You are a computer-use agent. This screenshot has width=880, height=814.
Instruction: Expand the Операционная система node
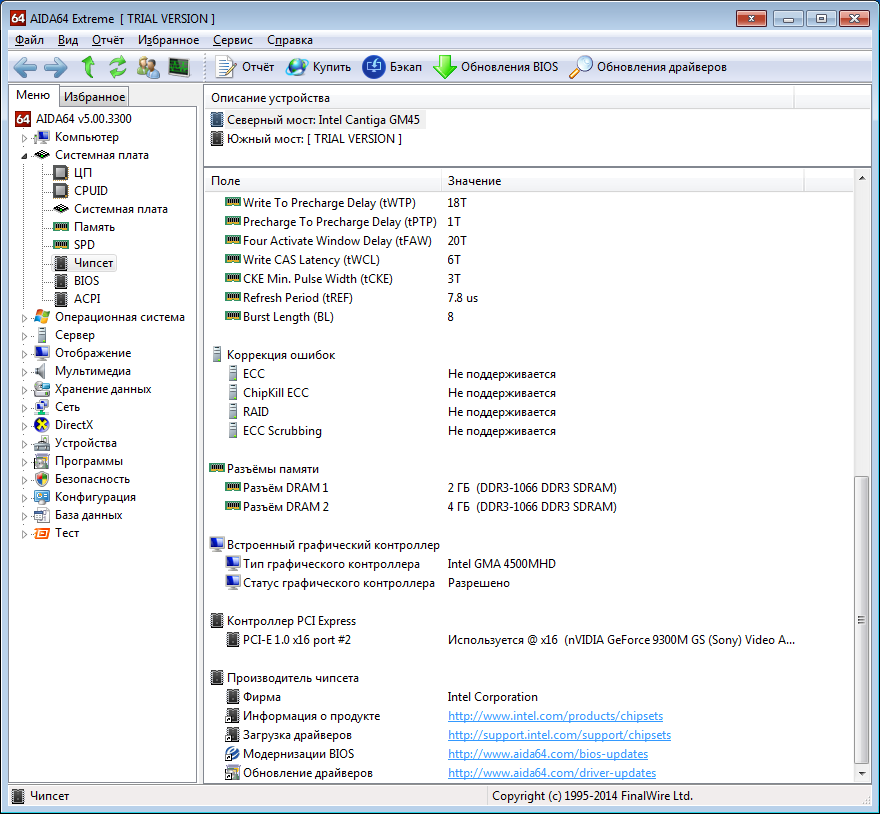(24, 318)
